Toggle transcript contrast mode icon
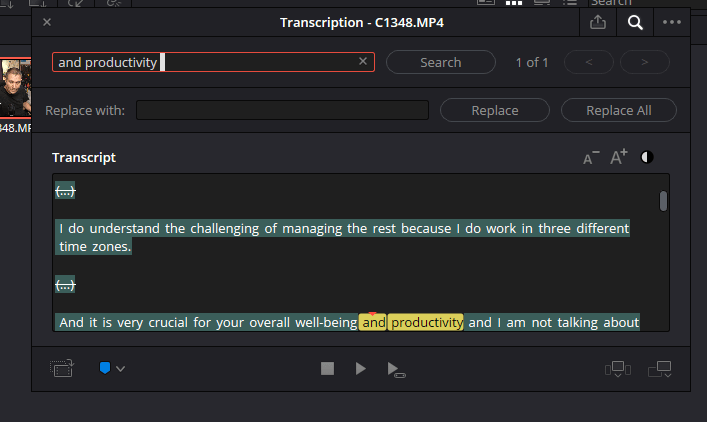The height and width of the screenshot is (422, 707). (x=647, y=157)
